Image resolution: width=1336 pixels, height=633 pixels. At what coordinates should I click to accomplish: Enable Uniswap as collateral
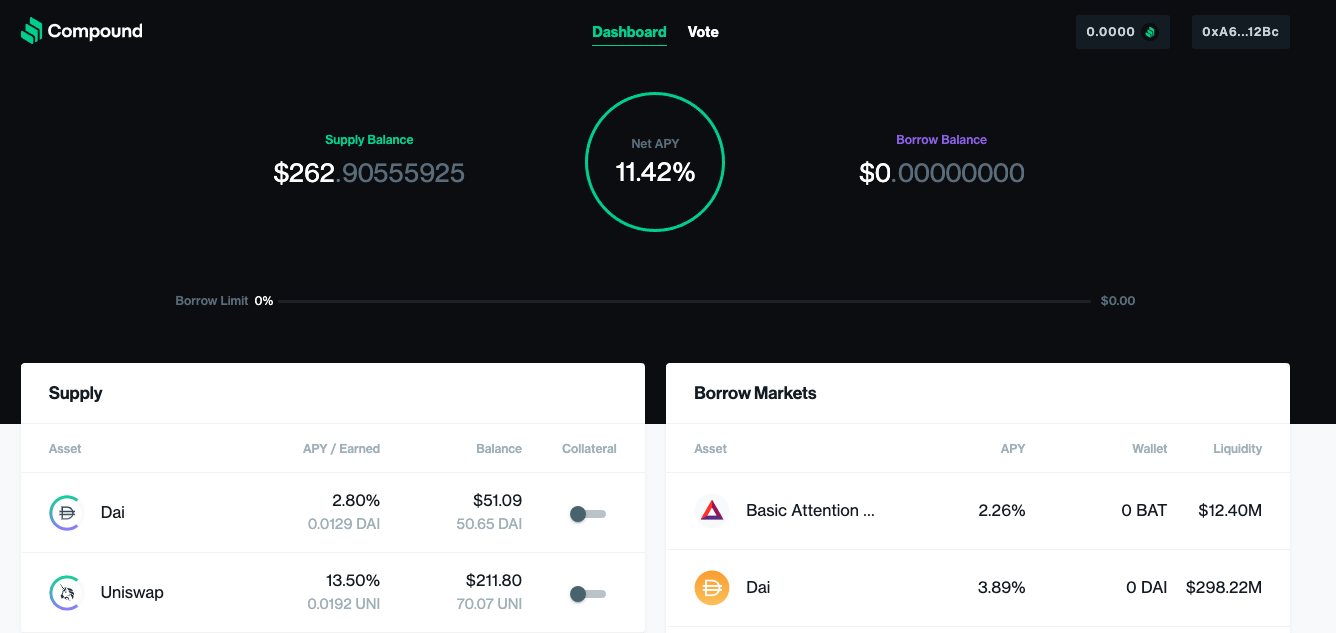[x=588, y=594]
